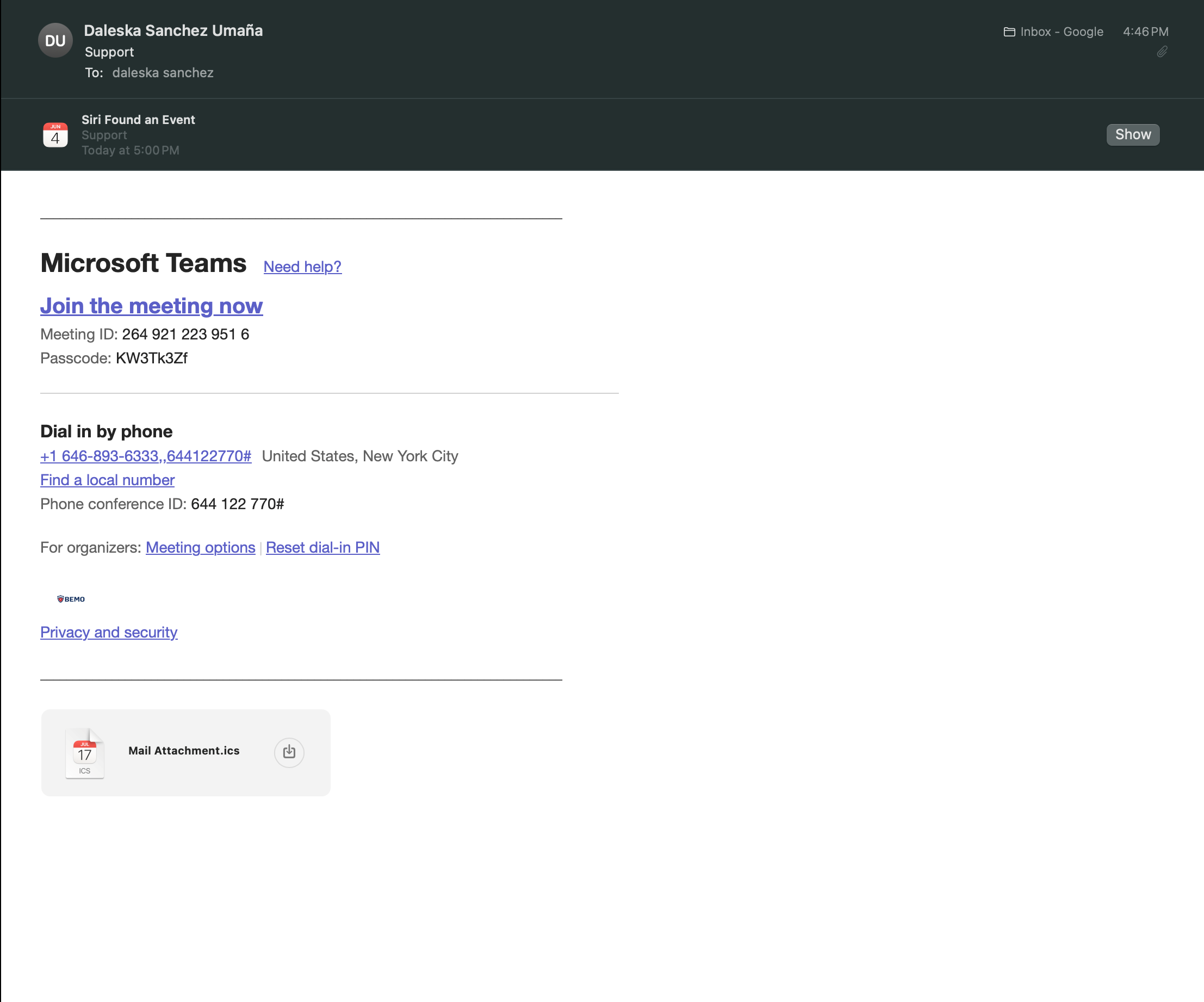
Task: Click the Microsoft Teams heading
Action: pos(144,263)
